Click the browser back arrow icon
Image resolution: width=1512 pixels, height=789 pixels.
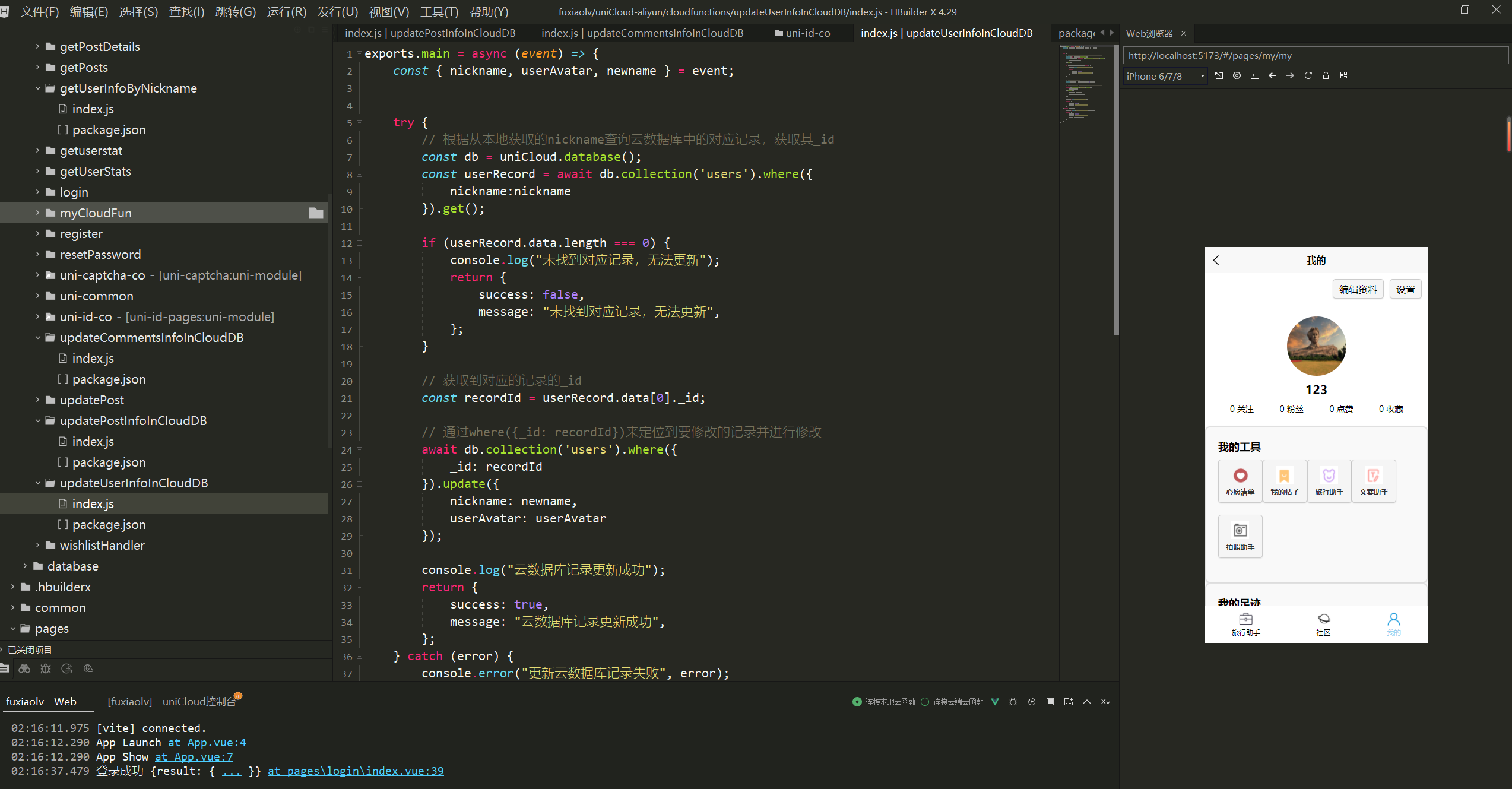pos(1272,75)
